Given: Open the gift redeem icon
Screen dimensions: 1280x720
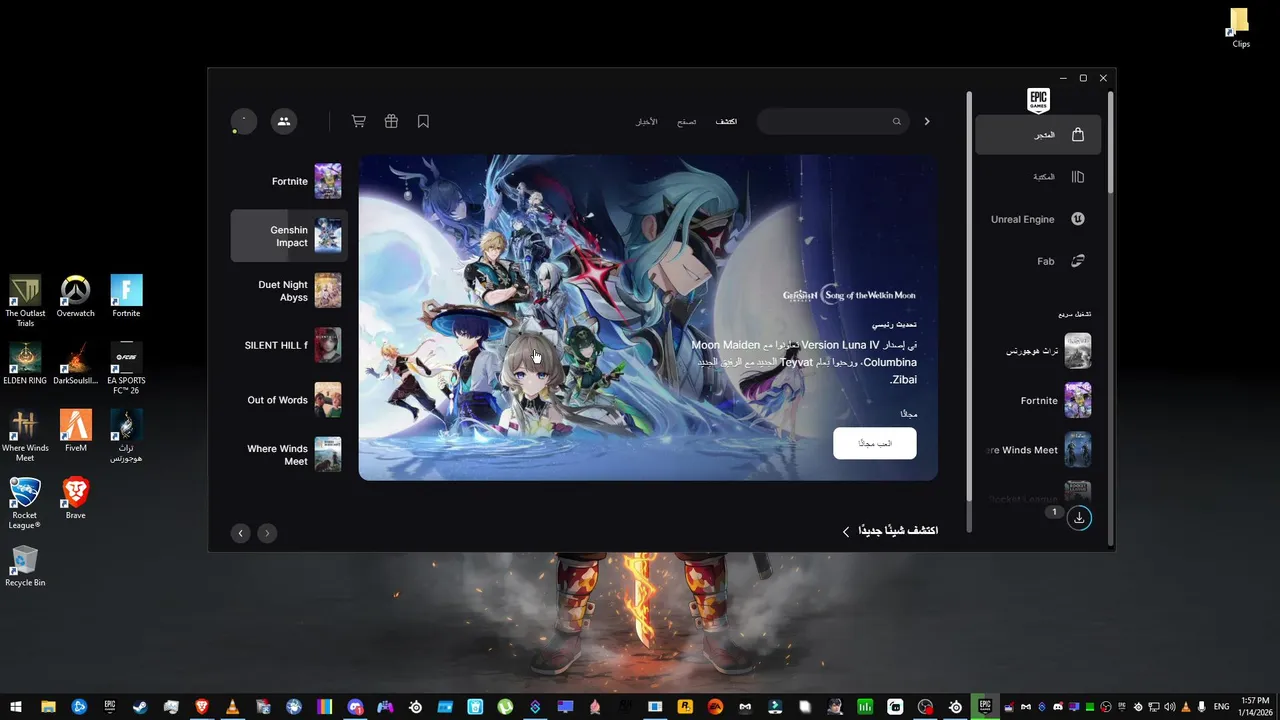Looking at the screenshot, I should [391, 121].
